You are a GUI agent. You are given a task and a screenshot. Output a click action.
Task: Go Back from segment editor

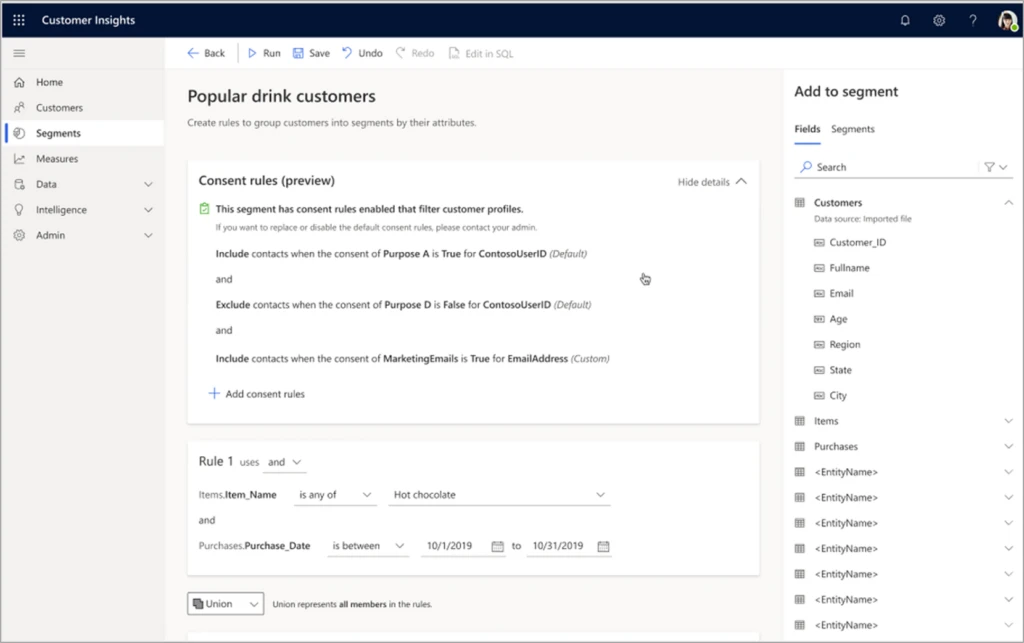[206, 54]
